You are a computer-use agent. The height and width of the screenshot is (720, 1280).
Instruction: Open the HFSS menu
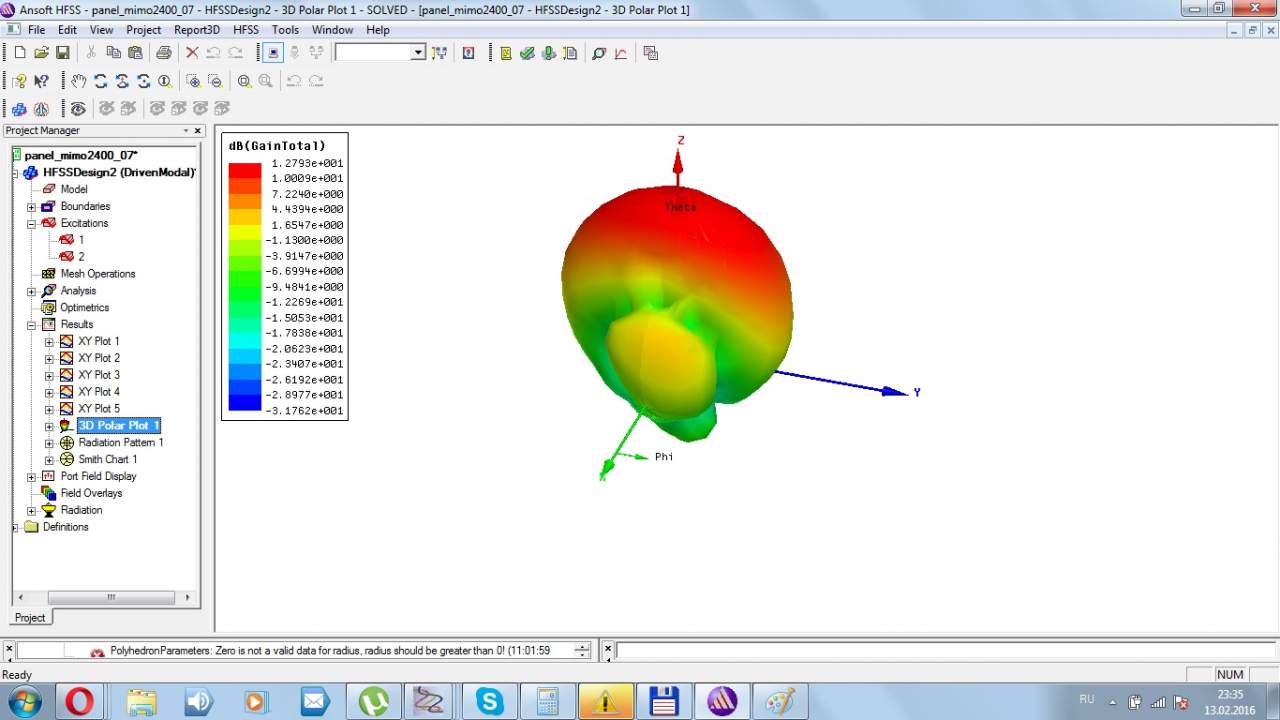tap(245, 30)
